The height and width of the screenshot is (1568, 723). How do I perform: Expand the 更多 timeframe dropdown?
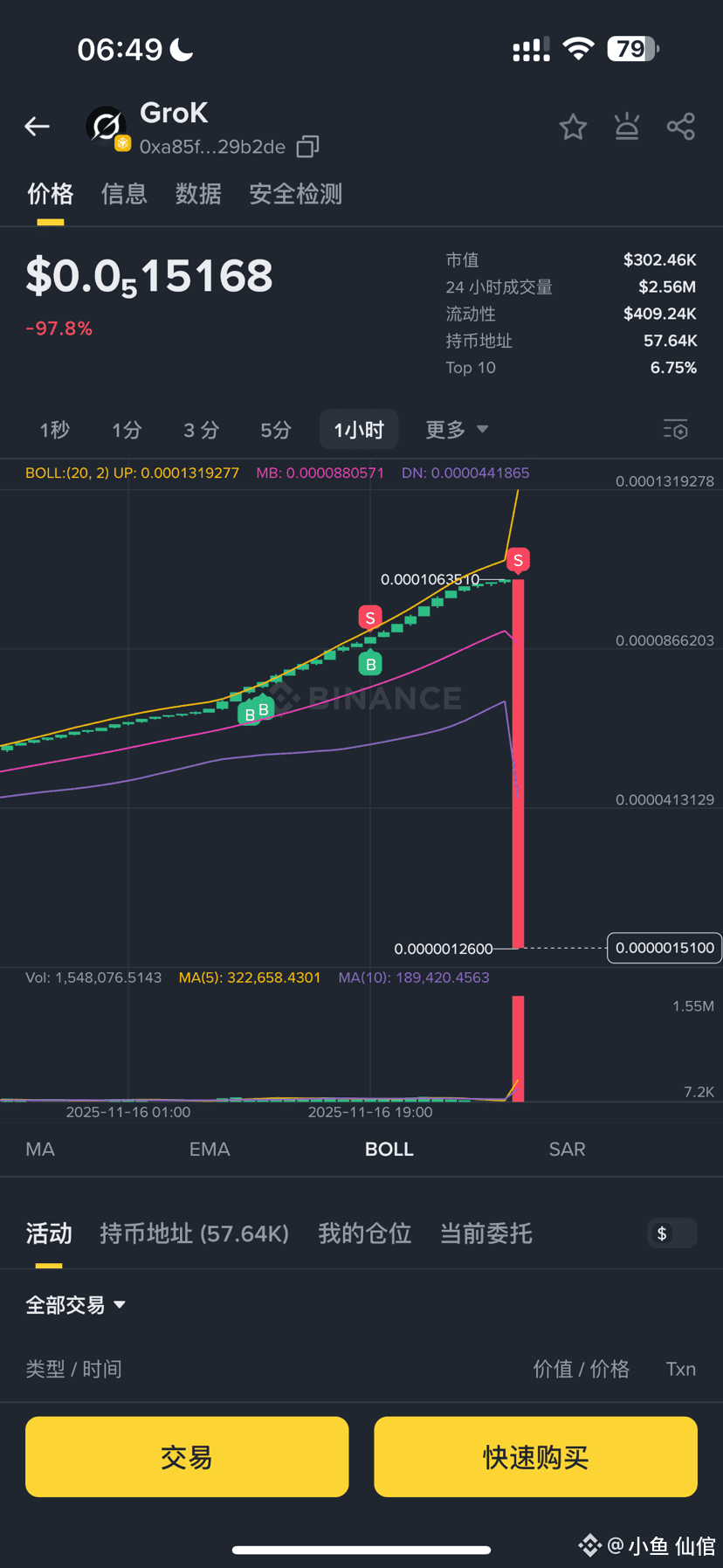point(456,430)
